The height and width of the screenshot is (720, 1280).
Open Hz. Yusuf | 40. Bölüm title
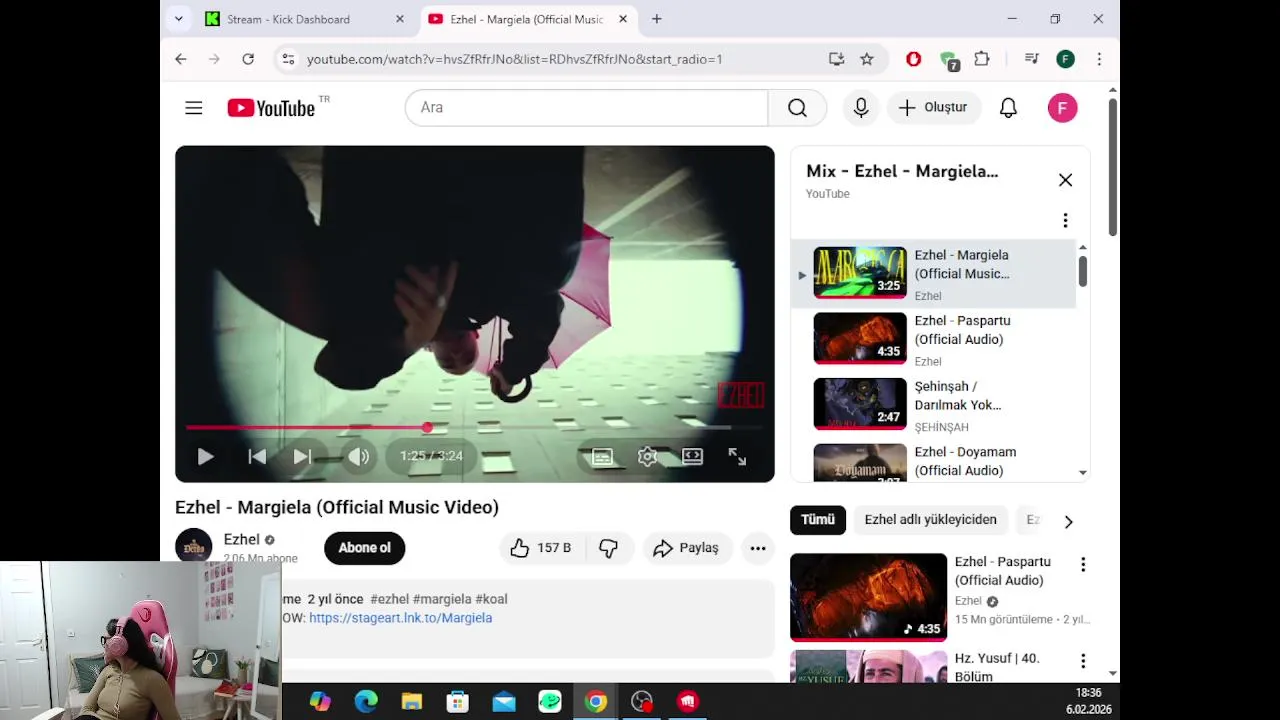pos(997,667)
